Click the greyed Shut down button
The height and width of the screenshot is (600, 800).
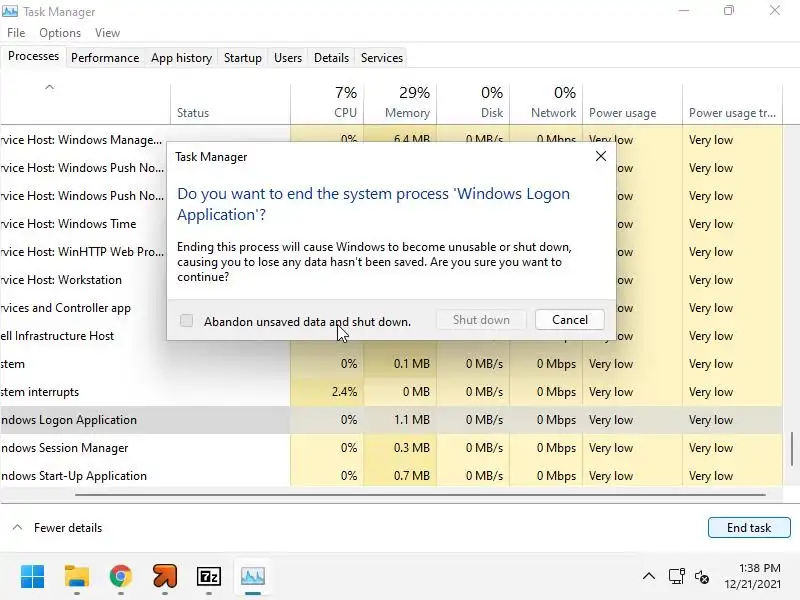pos(481,320)
